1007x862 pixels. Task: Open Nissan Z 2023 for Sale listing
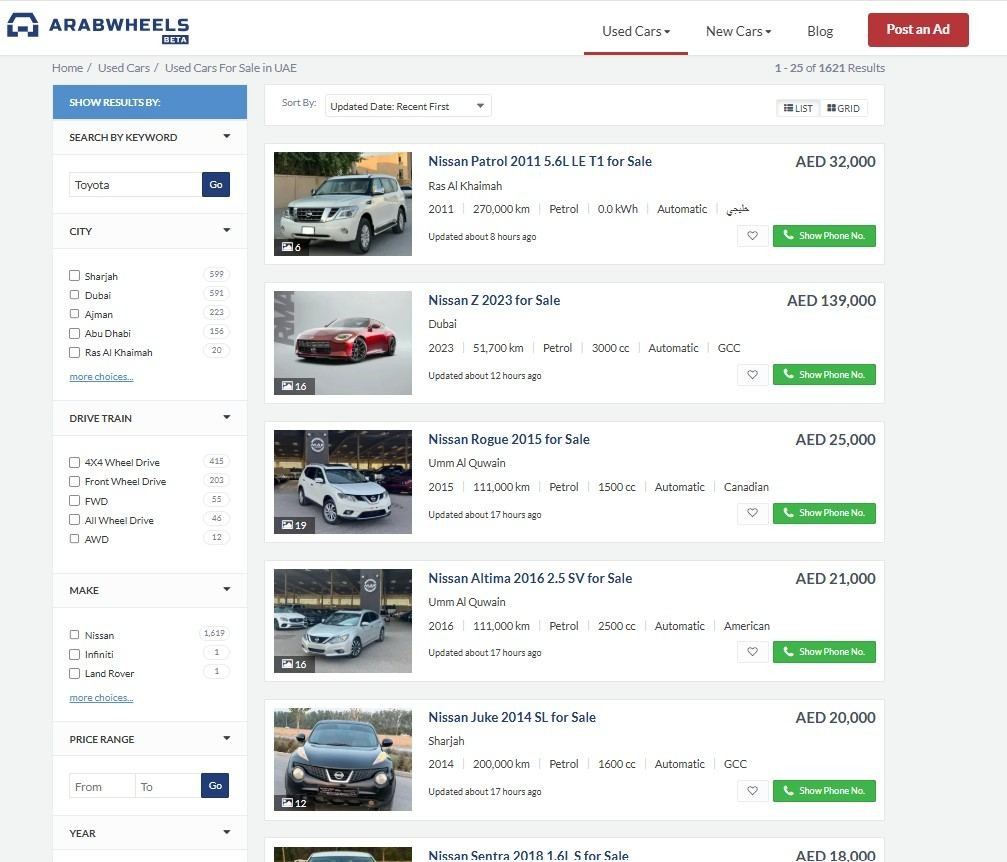(x=494, y=300)
